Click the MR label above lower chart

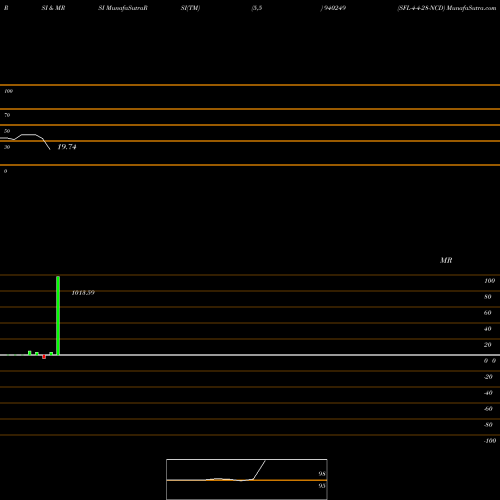point(446,260)
